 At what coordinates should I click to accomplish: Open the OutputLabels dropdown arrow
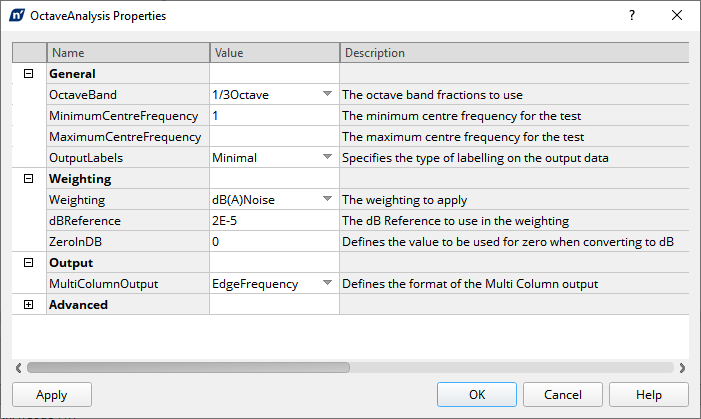point(327,157)
